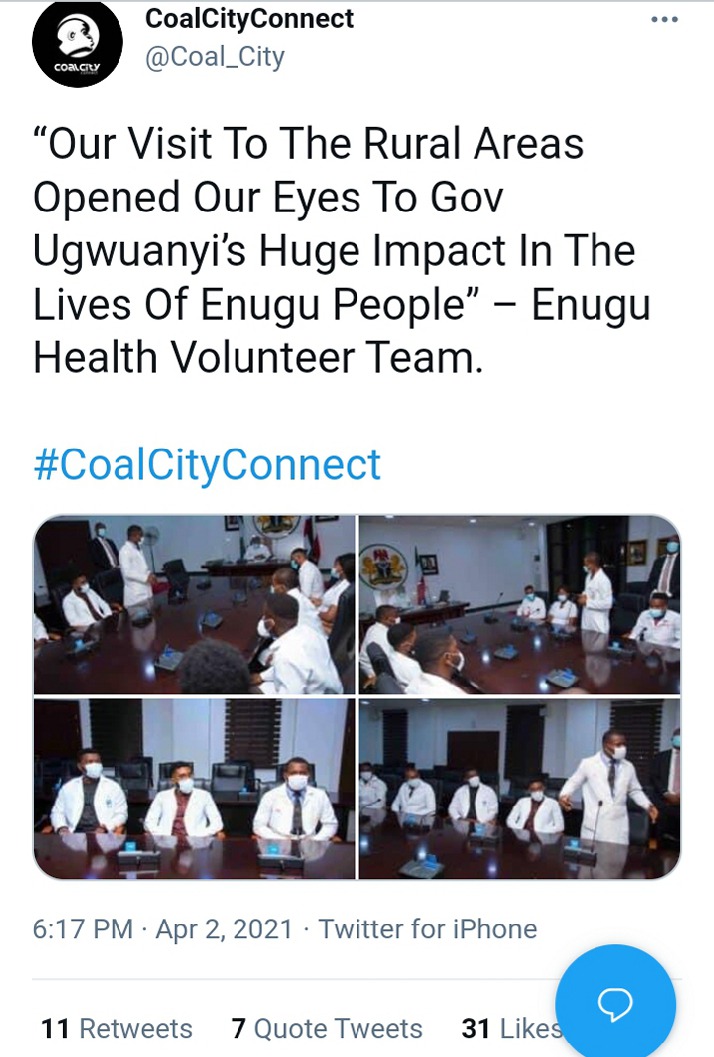
Task: Open the CoalCityConnect display name
Action: [249, 18]
